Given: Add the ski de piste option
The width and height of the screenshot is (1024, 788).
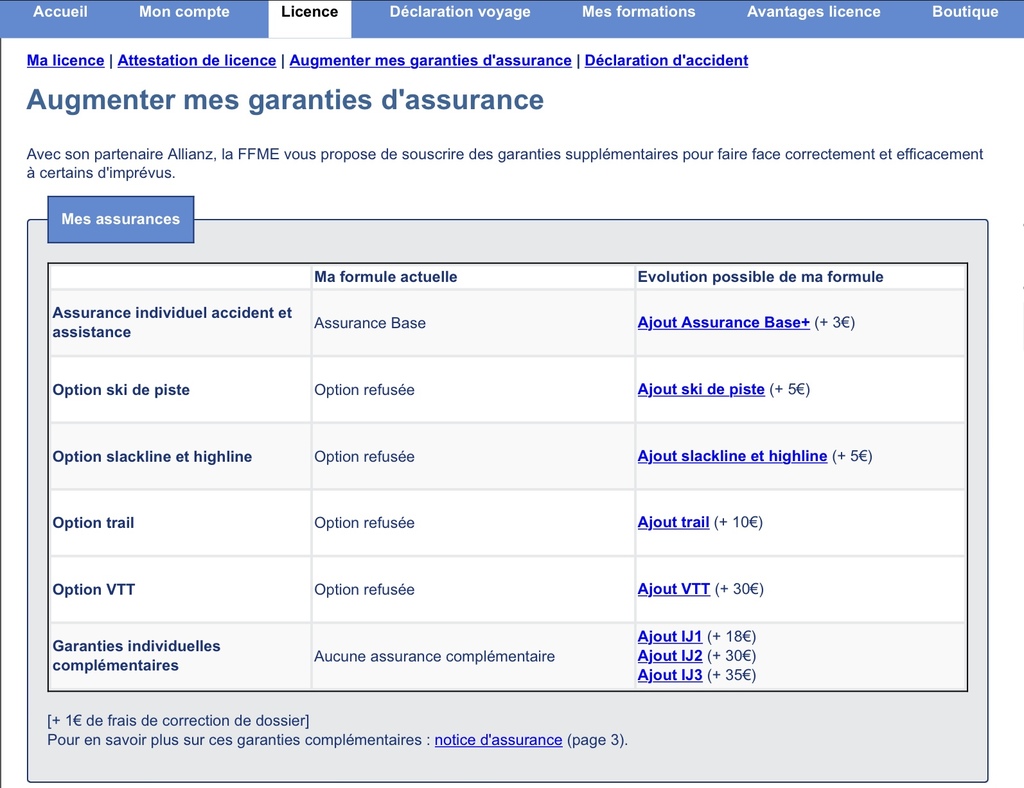Looking at the screenshot, I should (x=701, y=389).
